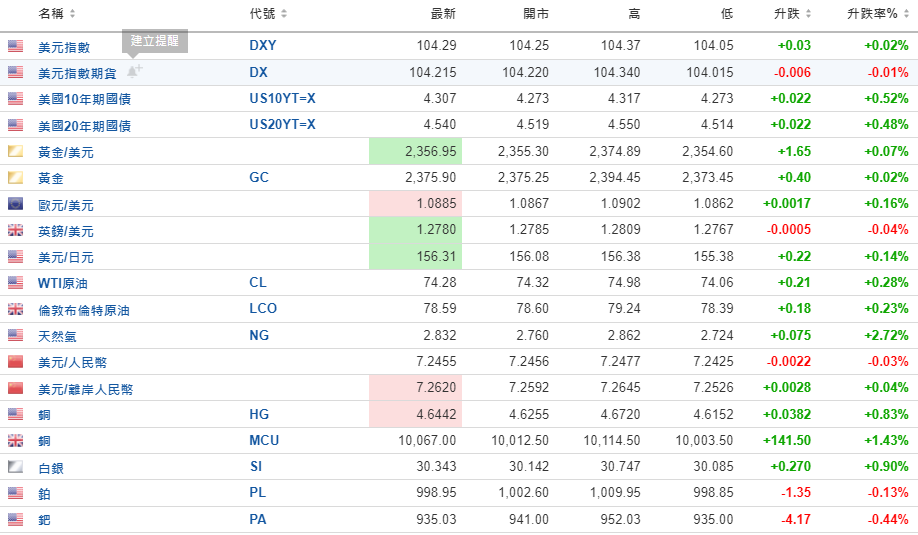Click the UK flag icon beside 倫敦布倫特原油
918x535 pixels.
15,309
